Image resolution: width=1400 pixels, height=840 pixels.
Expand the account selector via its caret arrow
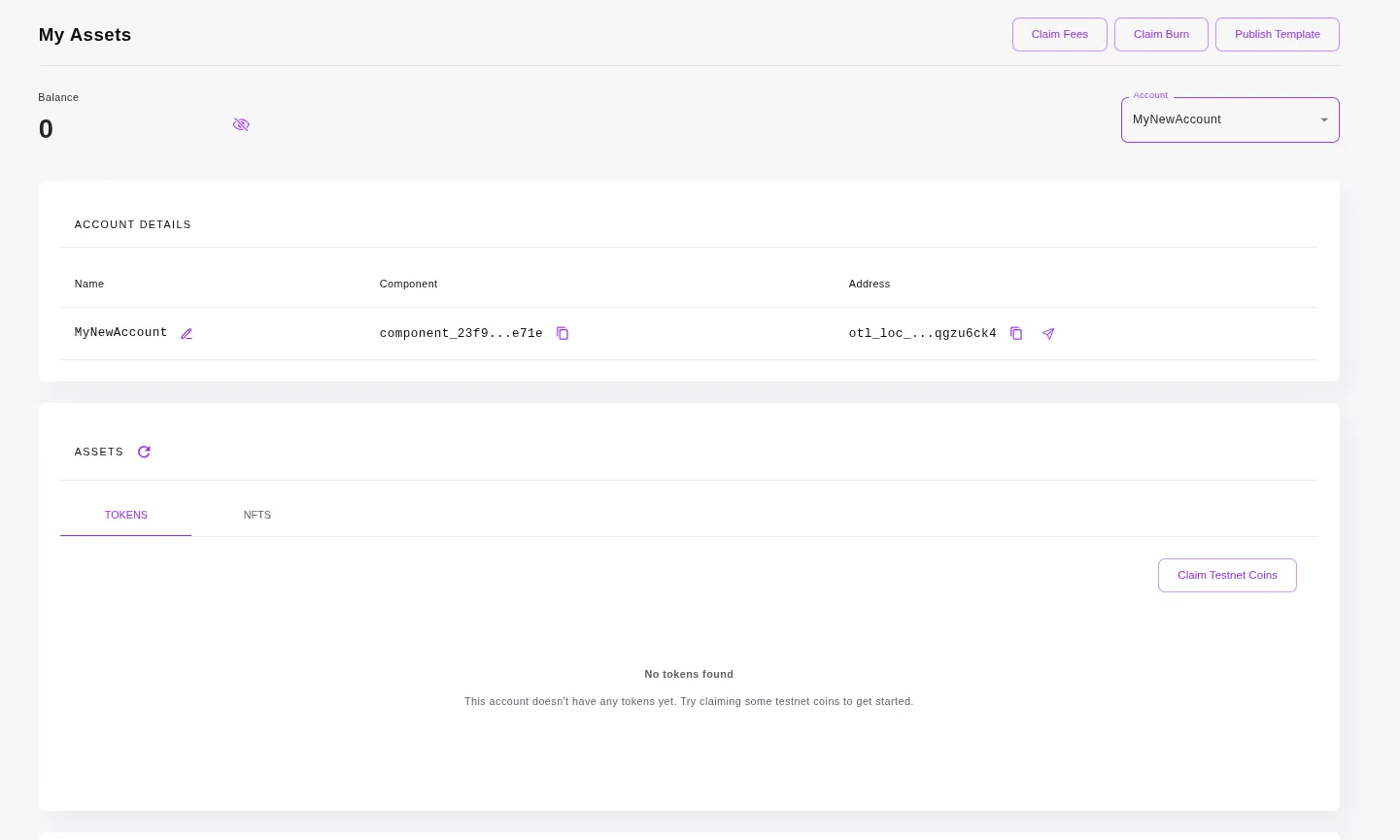pyautogui.click(x=1324, y=119)
